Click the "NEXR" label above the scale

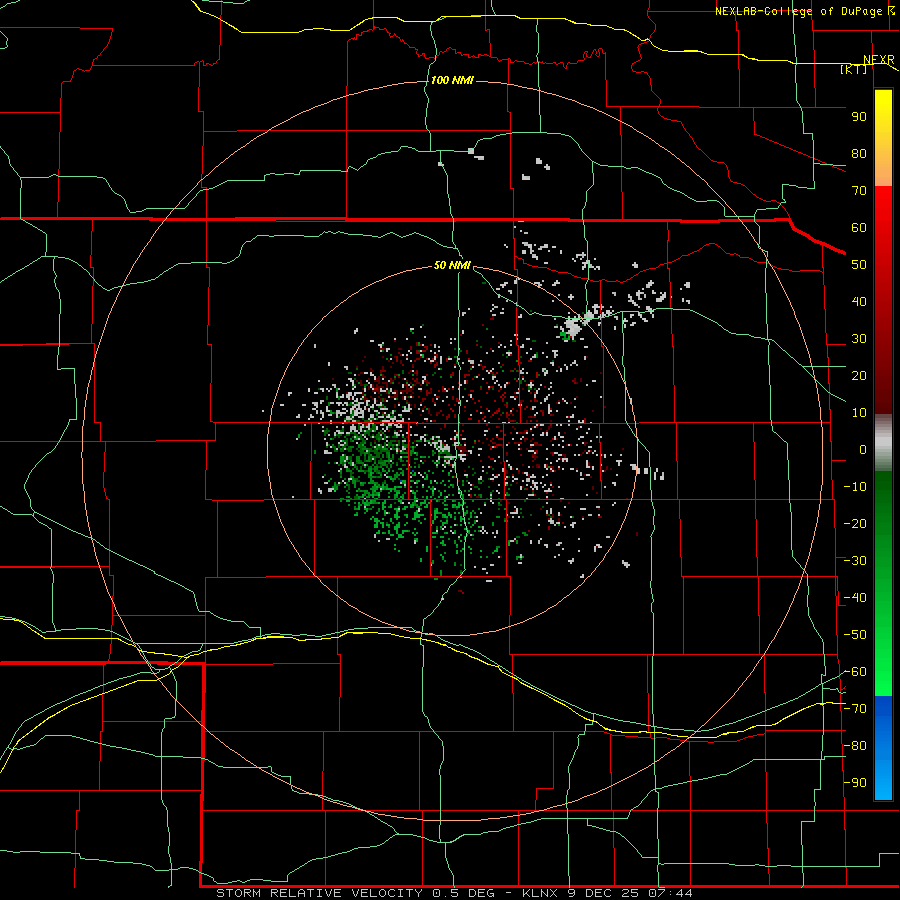(x=879, y=60)
